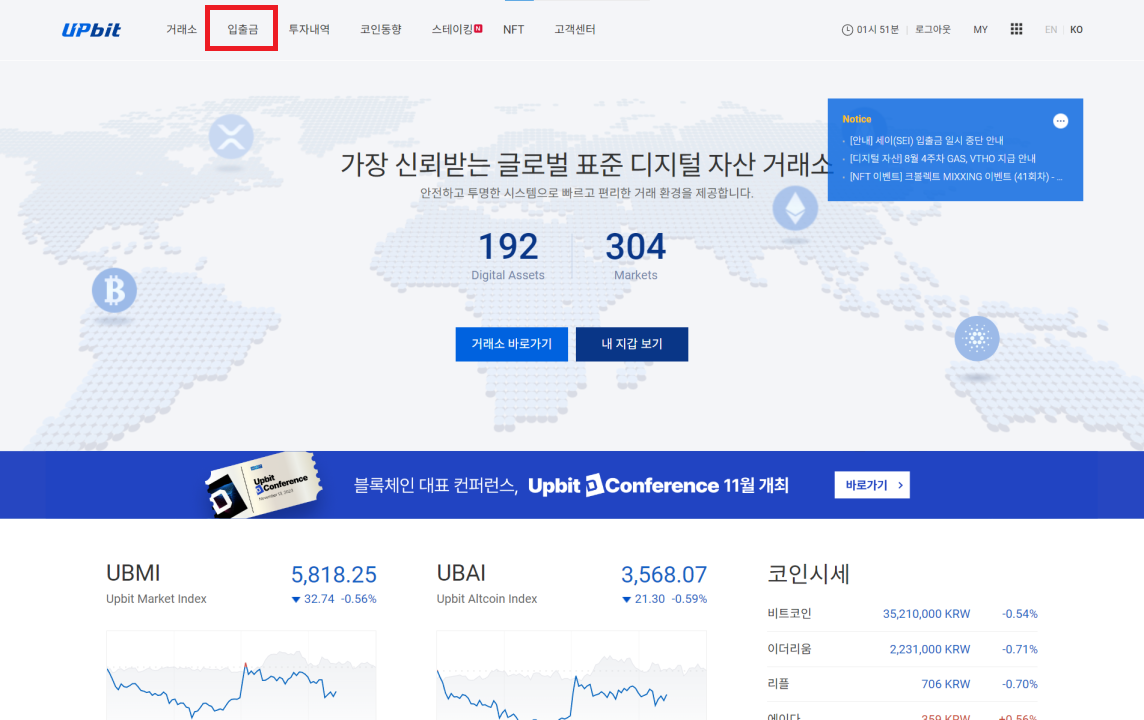1144x720 pixels.
Task: Open the 거래소 menu
Action: click(181, 29)
